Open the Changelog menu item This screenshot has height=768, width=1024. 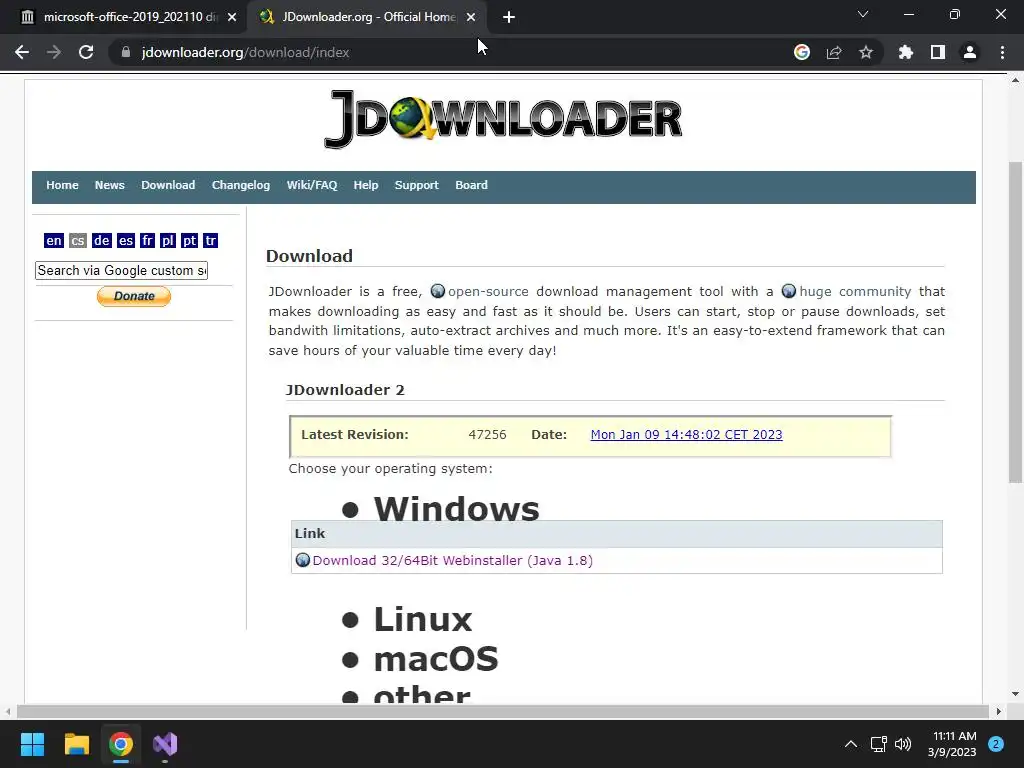click(241, 185)
